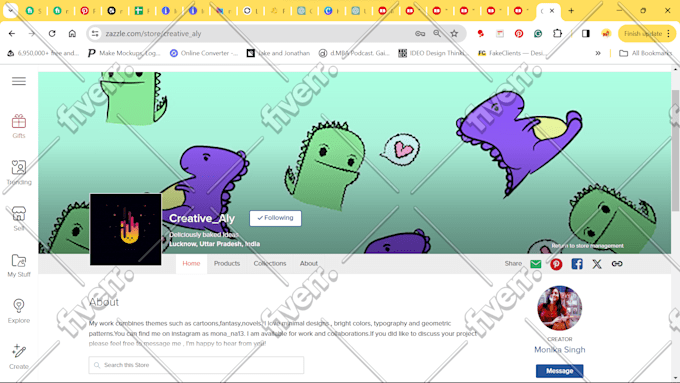
Task: Copy store link icon
Action: point(617,264)
